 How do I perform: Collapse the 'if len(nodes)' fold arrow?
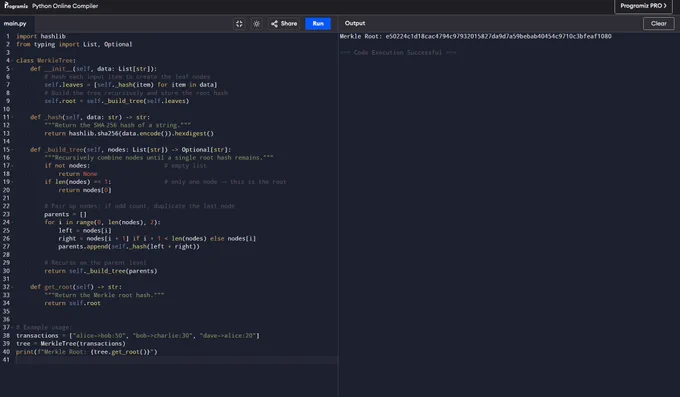coord(12,182)
